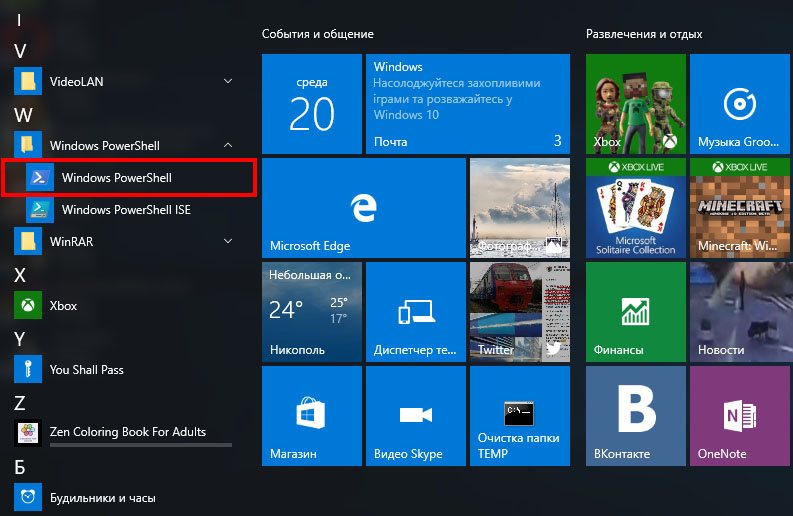
Task: Open the VideoLAN folder icon
Action: [x=28, y=81]
